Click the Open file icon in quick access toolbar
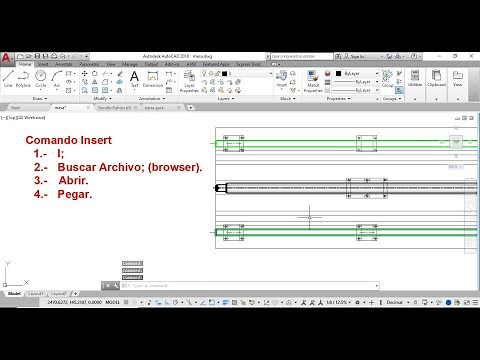The image size is (480, 360). [x=29, y=56]
